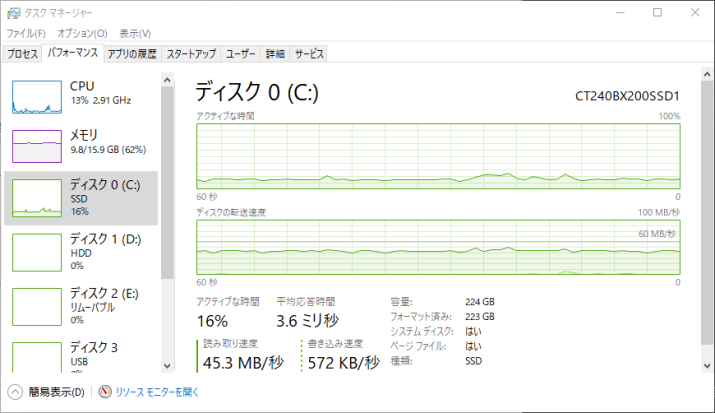Switch to the プロセス tab
The width and height of the screenshot is (715, 413).
pyautogui.click(x=23, y=54)
